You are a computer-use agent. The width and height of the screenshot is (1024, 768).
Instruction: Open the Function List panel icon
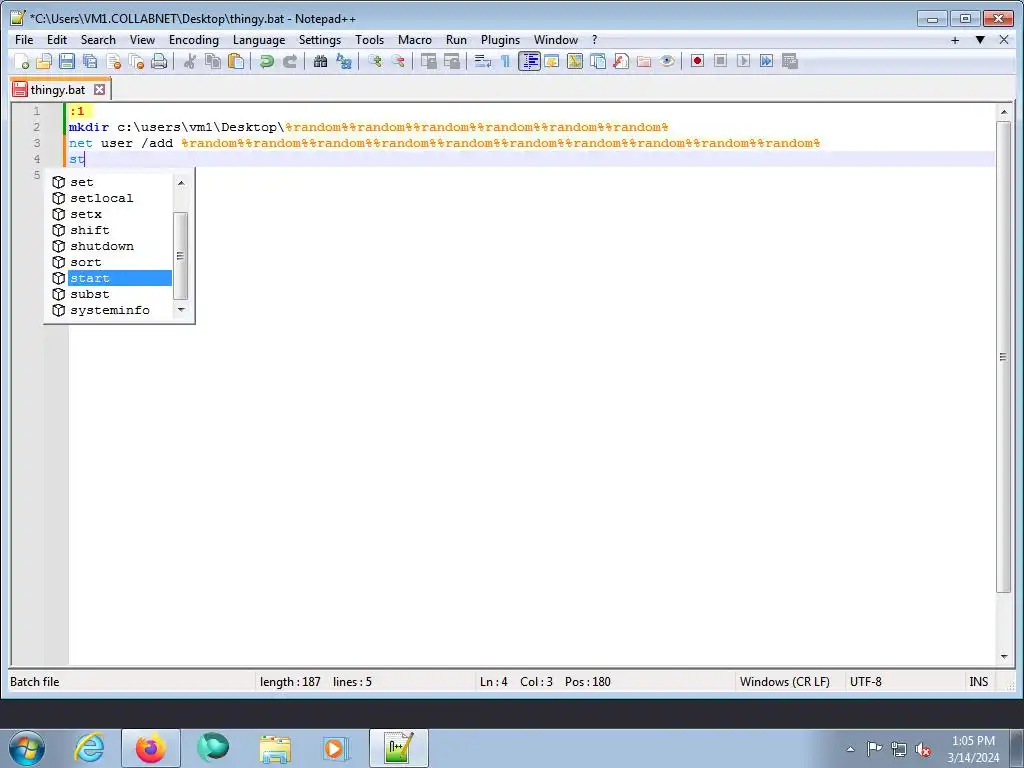pos(621,61)
